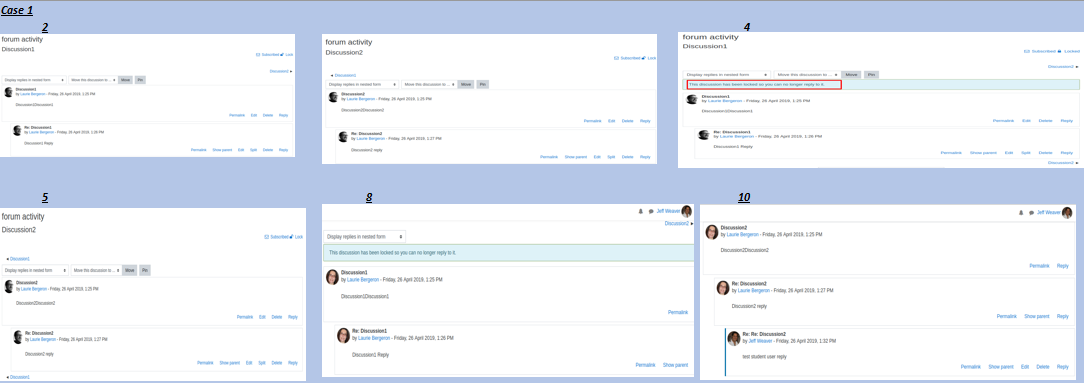
Task: Open the notifications bell in screenshot 8
Action: [641, 212]
